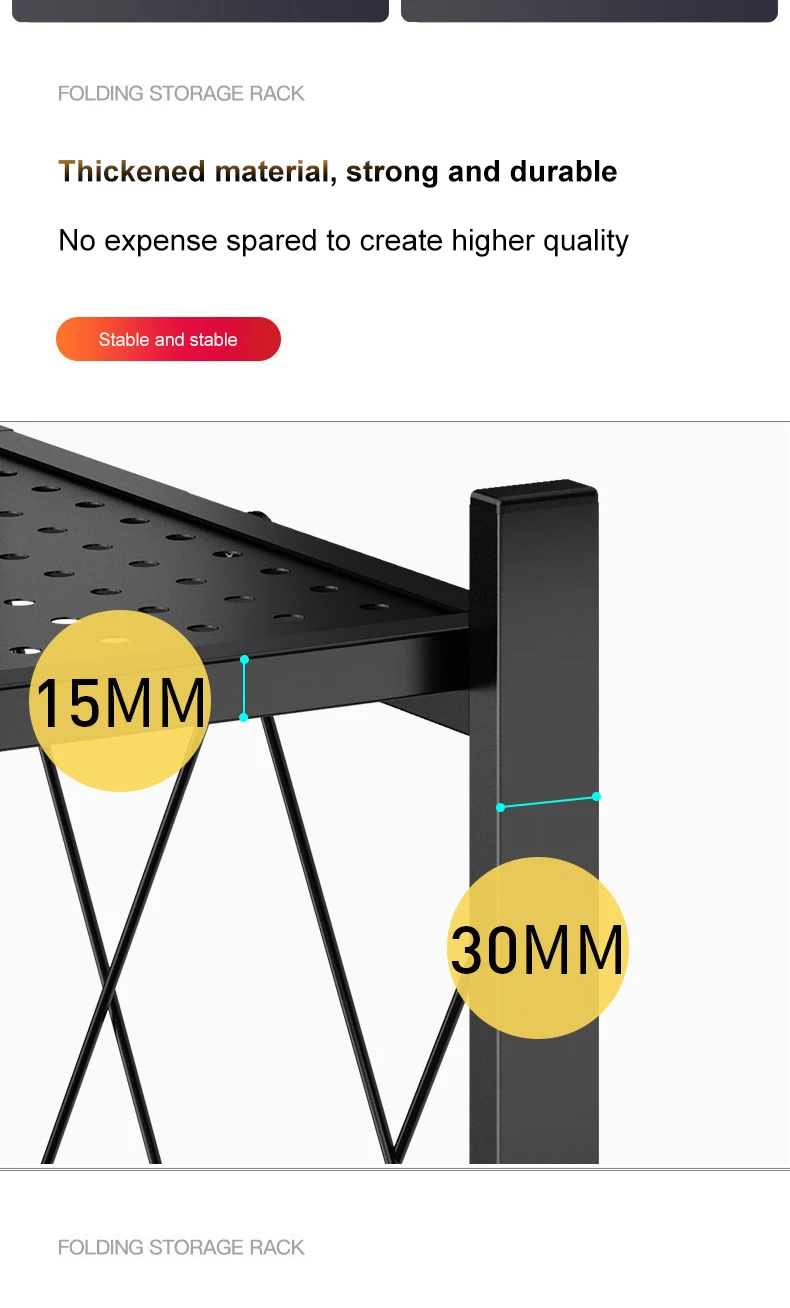Viewport: 790px width, 1308px height.
Task: Click the bottom 'FOLDING STORAGE RACK' label
Action: tap(181, 1247)
